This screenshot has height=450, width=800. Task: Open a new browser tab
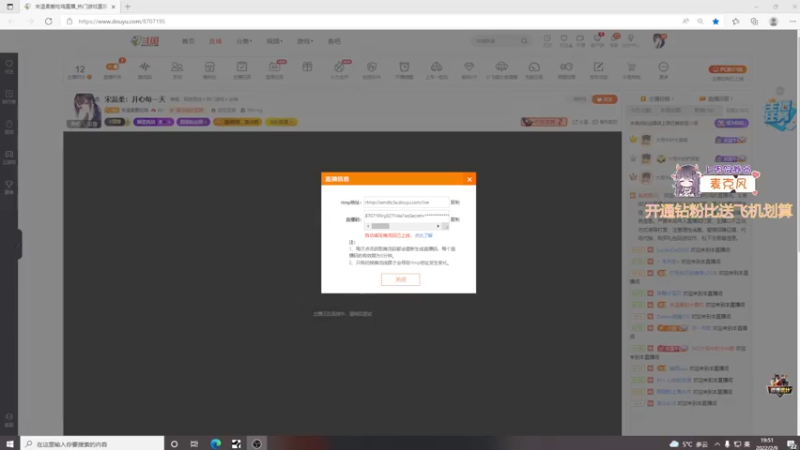(128, 7)
